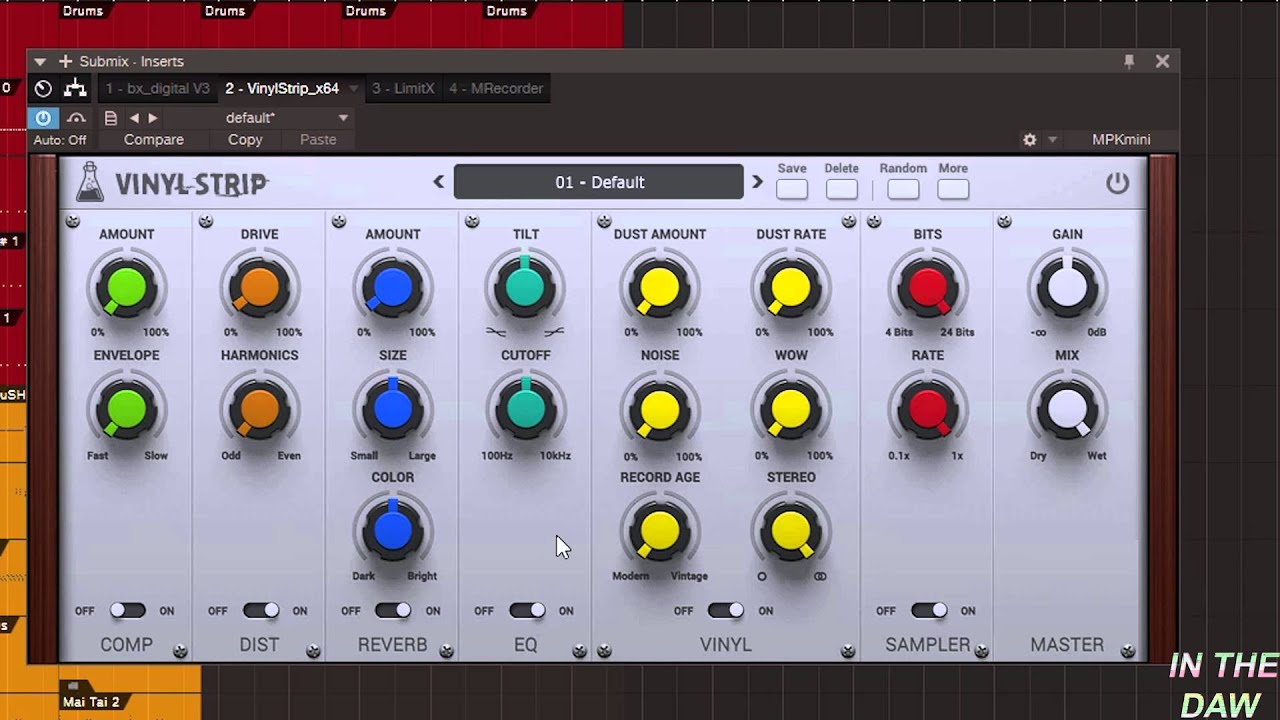
Task: Toggle Auto: Off automation mode
Action: [60, 140]
